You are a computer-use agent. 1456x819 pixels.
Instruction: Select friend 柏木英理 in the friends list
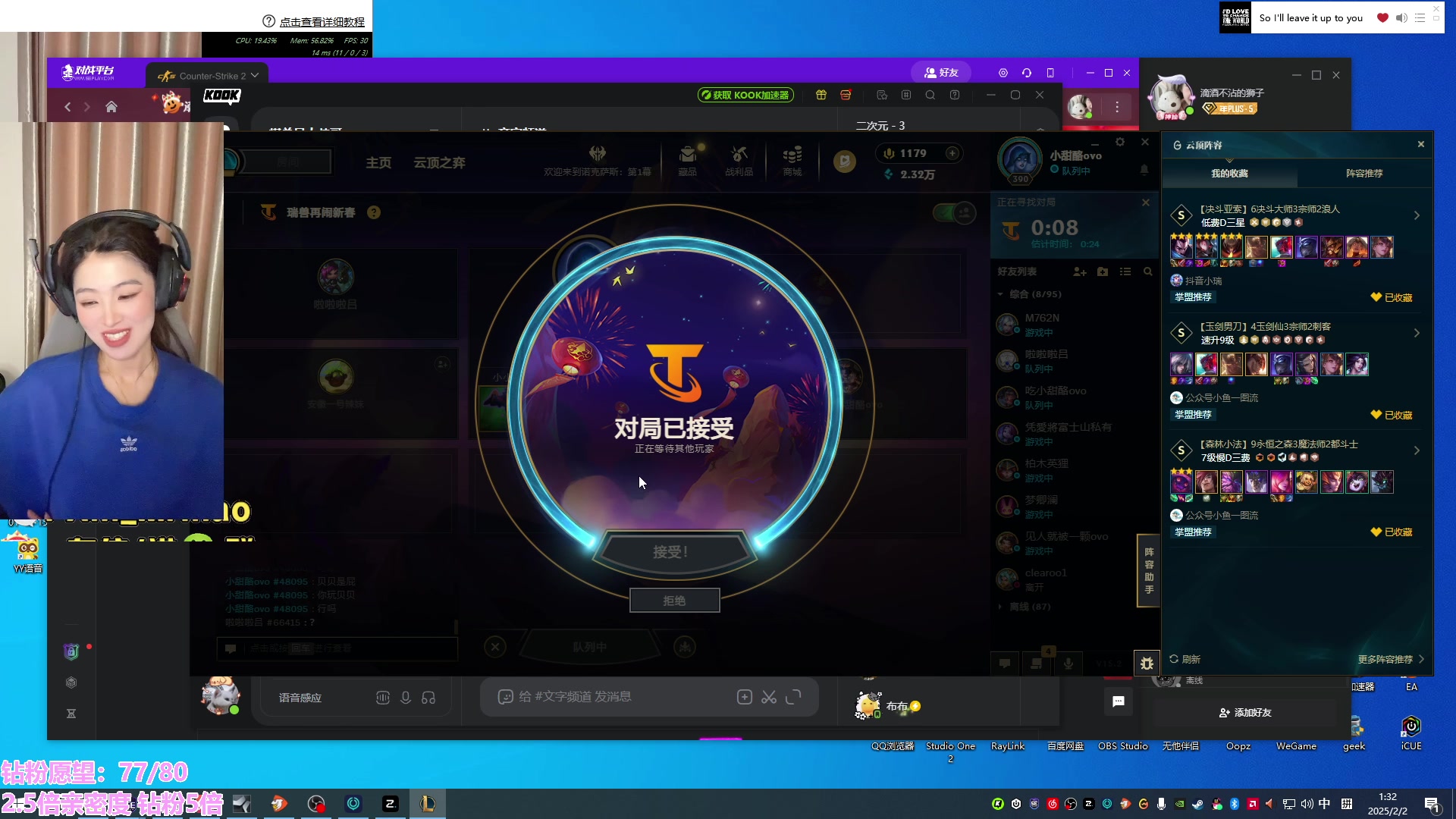(1073, 470)
